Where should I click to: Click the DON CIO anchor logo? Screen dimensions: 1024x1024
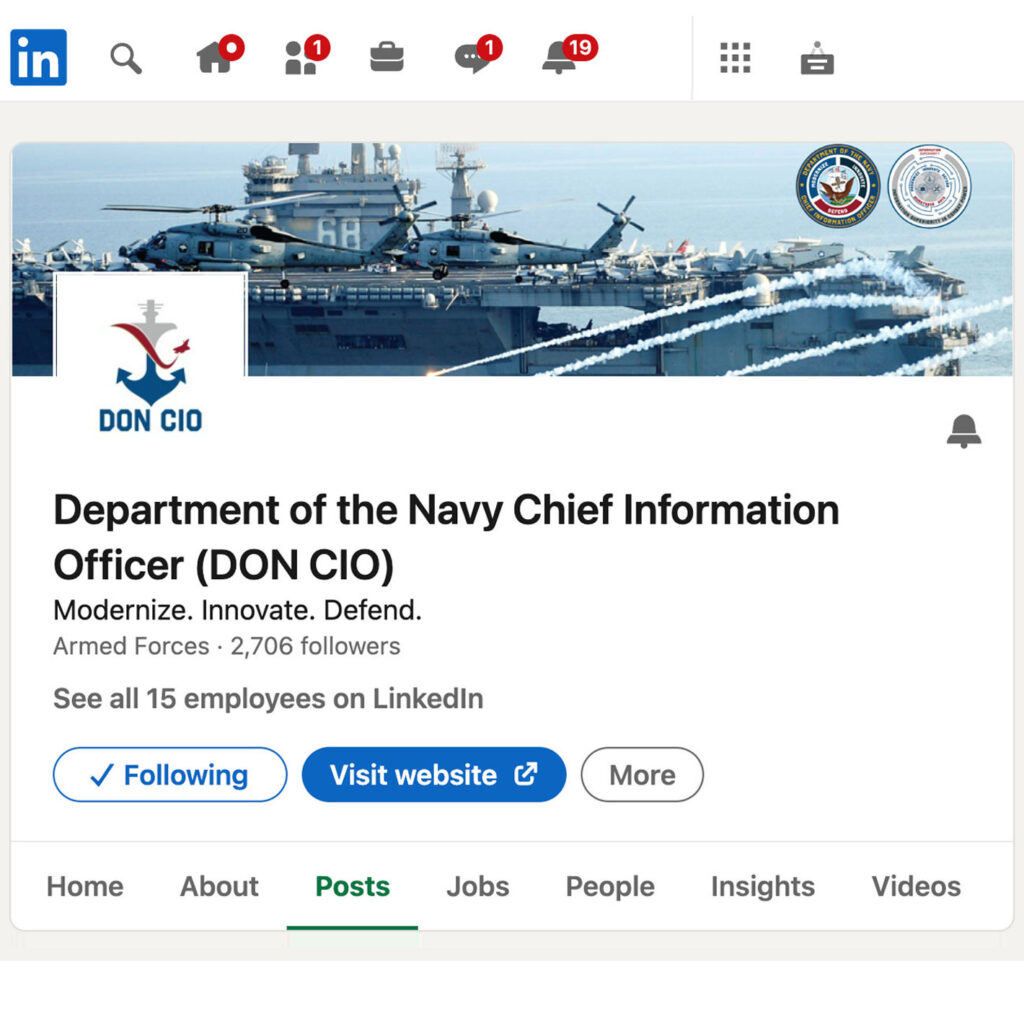coord(151,366)
